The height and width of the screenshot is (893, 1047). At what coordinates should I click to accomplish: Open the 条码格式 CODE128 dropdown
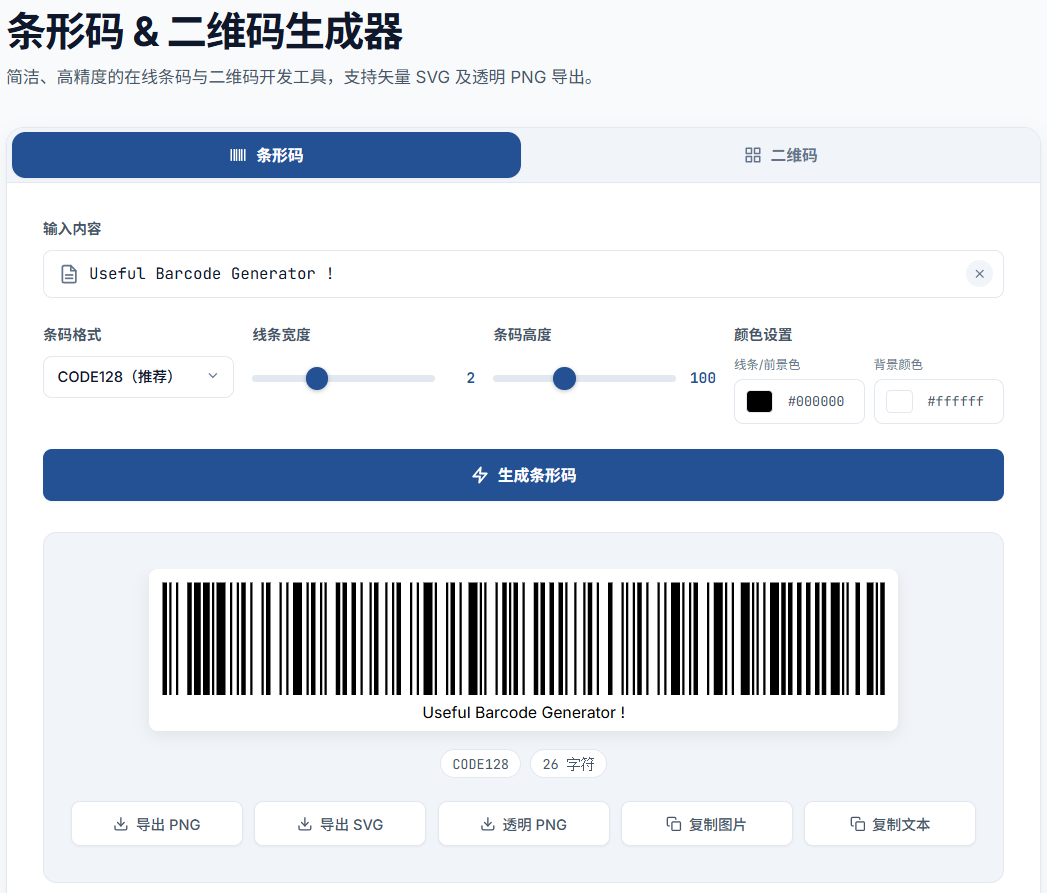pyautogui.click(x=138, y=377)
